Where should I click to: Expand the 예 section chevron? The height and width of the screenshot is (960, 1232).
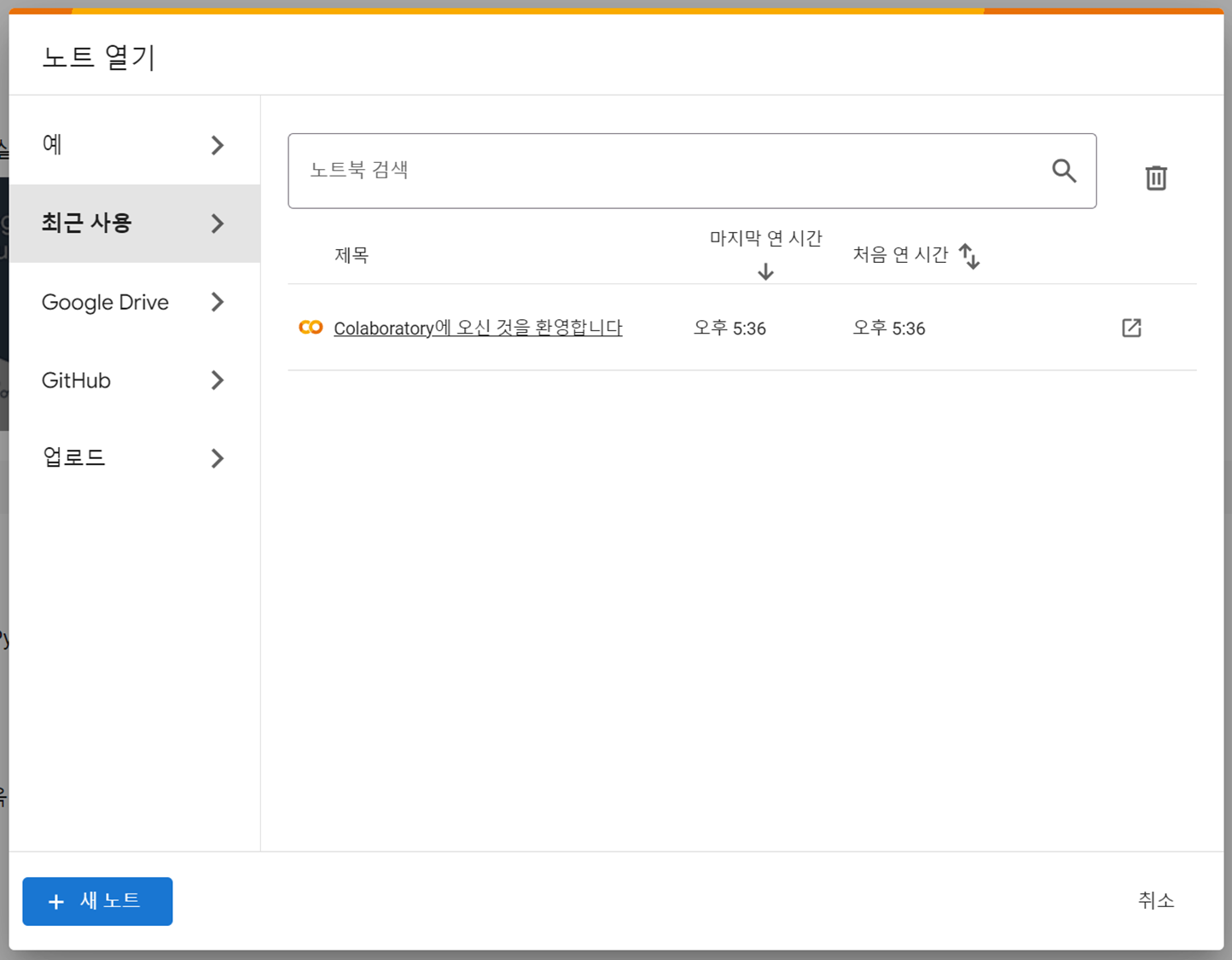pyautogui.click(x=218, y=145)
